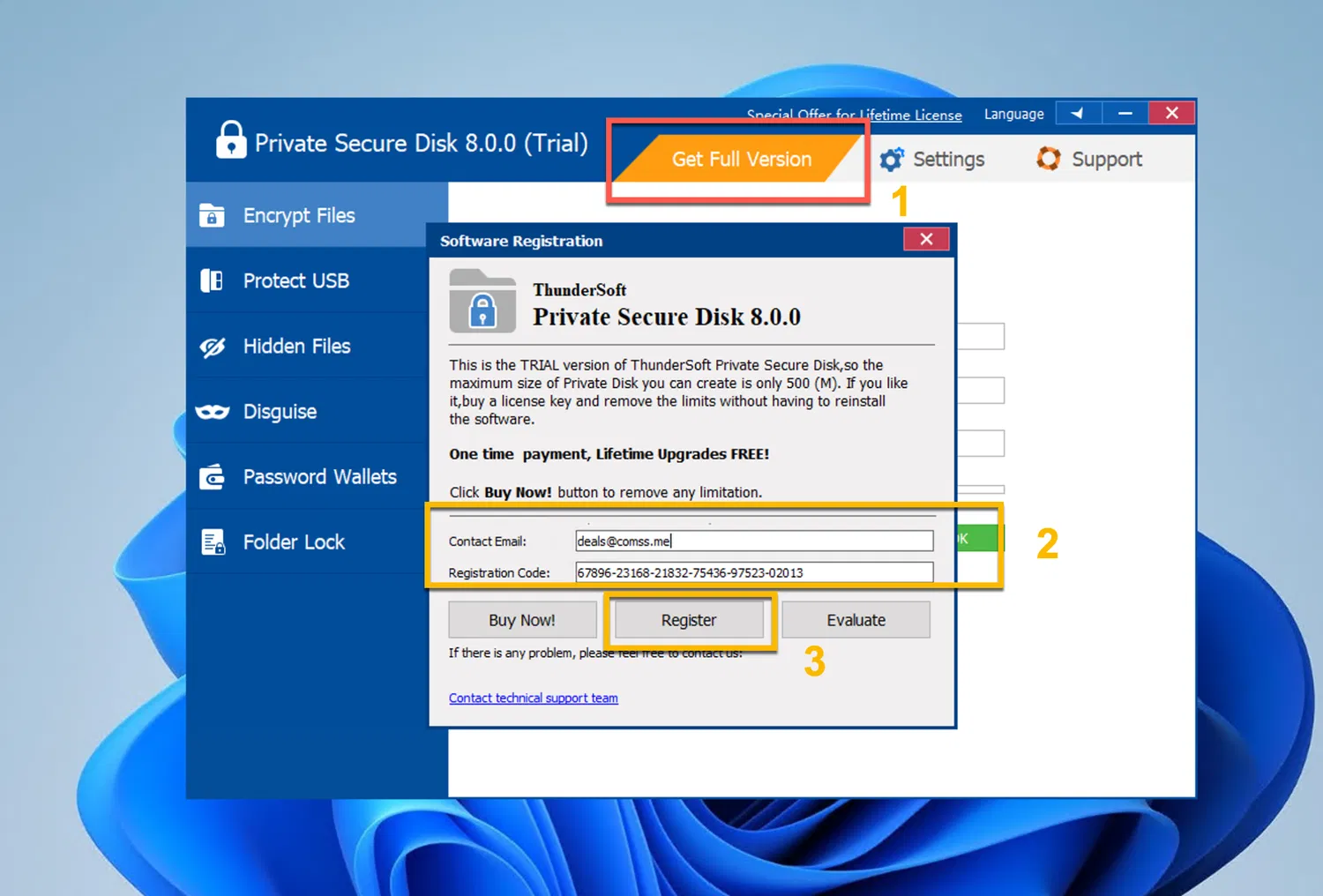Open the Special Offer for Lifetime License link
The image size is (1323, 896).
pos(854,115)
